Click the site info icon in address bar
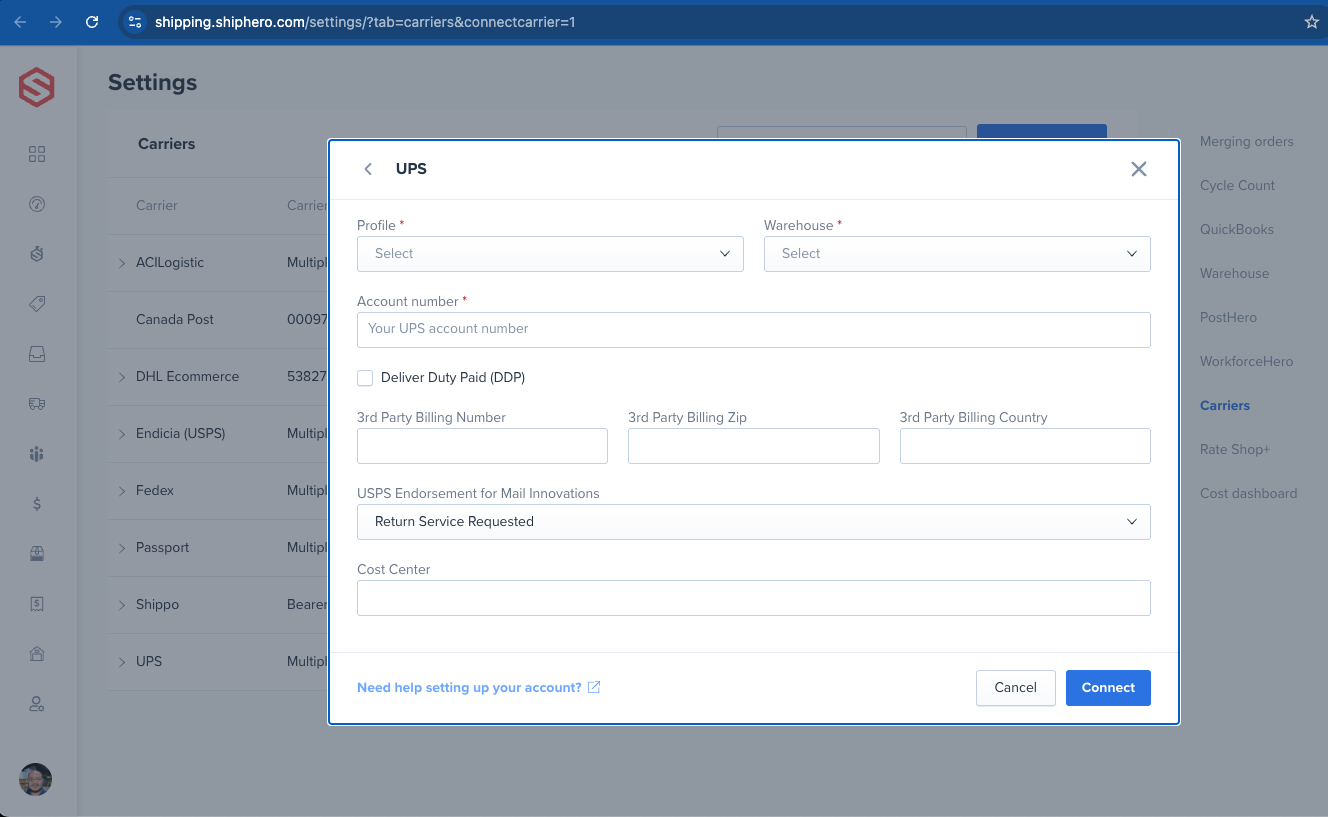Viewport: 1328px width, 817px height. click(x=135, y=22)
